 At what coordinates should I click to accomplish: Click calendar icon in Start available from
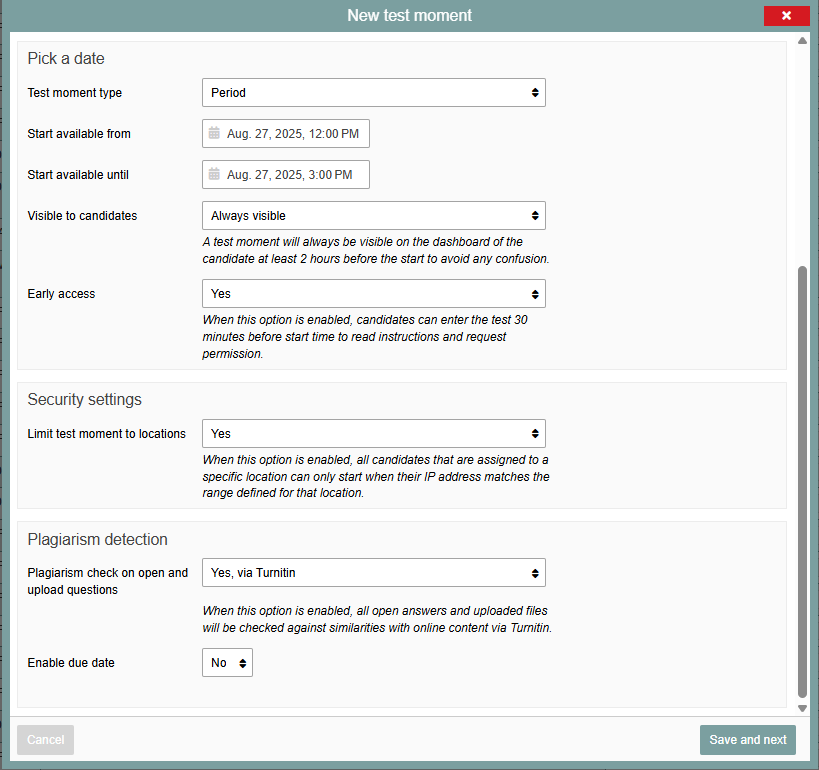tap(214, 133)
